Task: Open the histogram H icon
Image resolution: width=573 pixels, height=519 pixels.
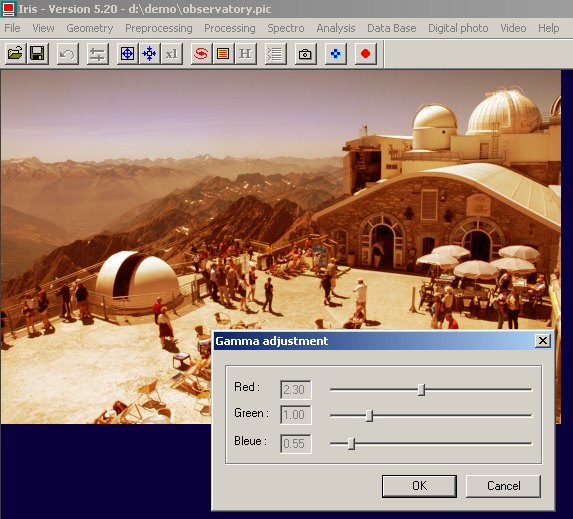Action: [x=246, y=54]
